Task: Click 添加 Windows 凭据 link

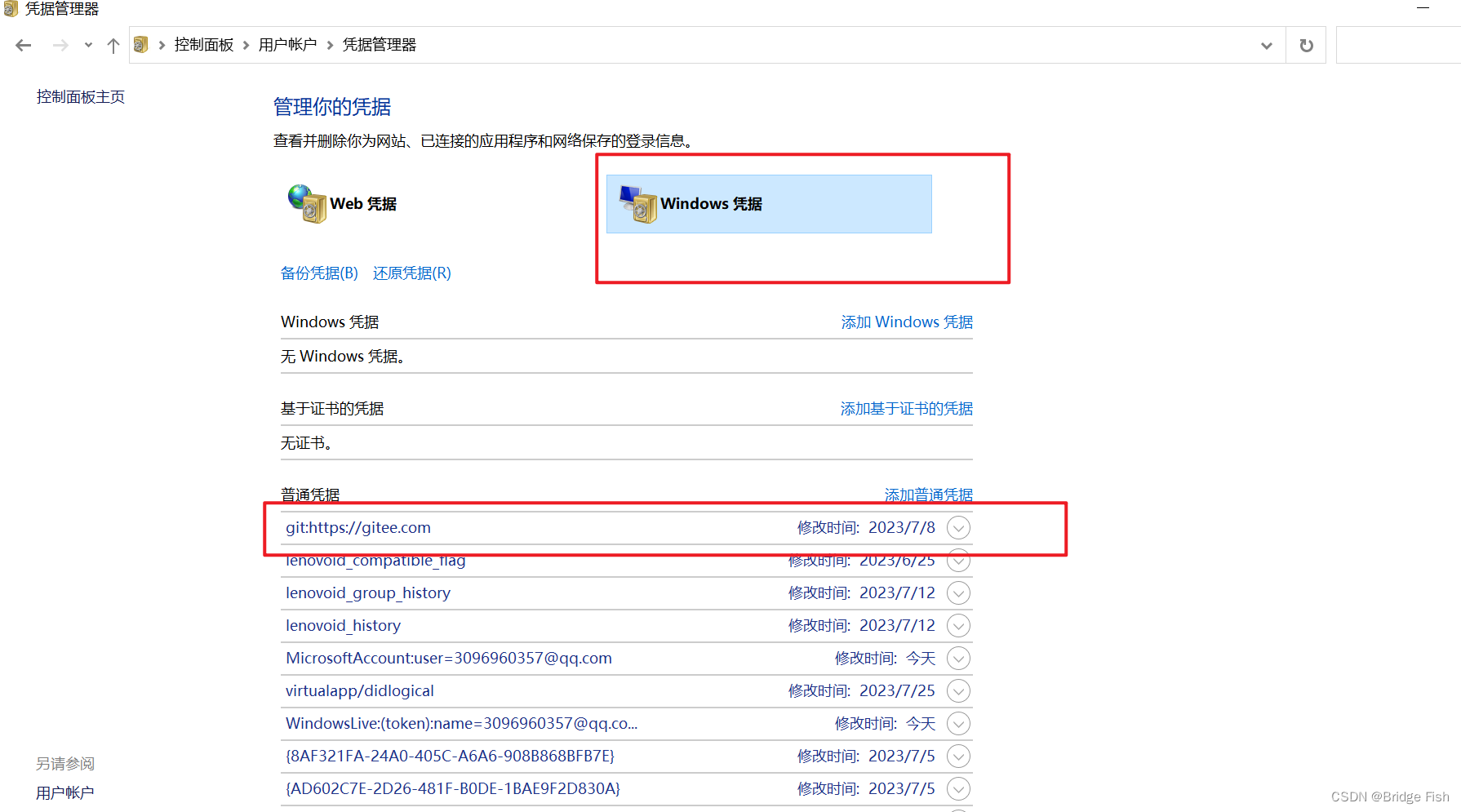Action: [906, 322]
